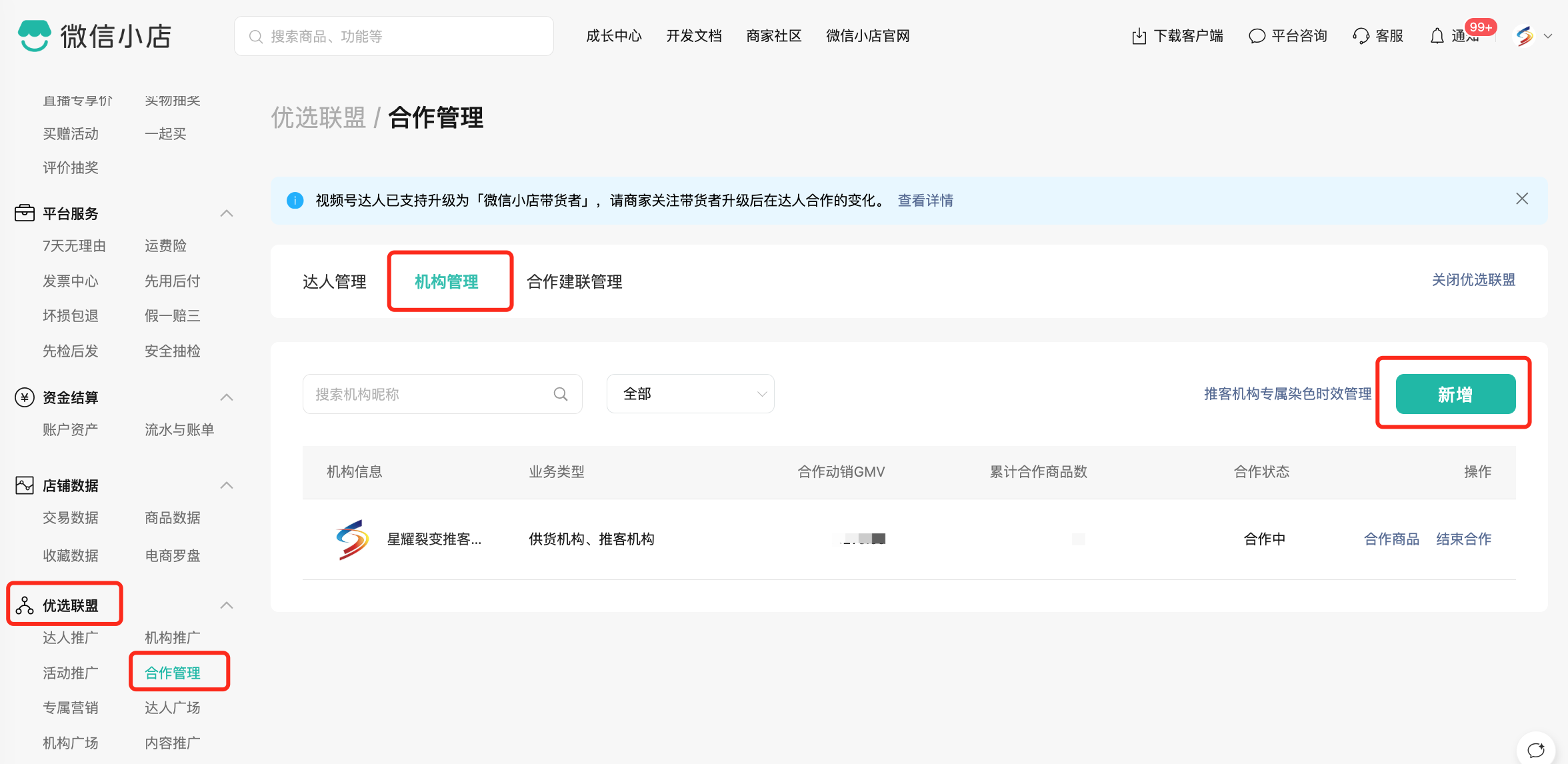Viewport: 1568px width, 764px height.
Task: Click the 下载客户端 download icon
Action: point(1139,36)
